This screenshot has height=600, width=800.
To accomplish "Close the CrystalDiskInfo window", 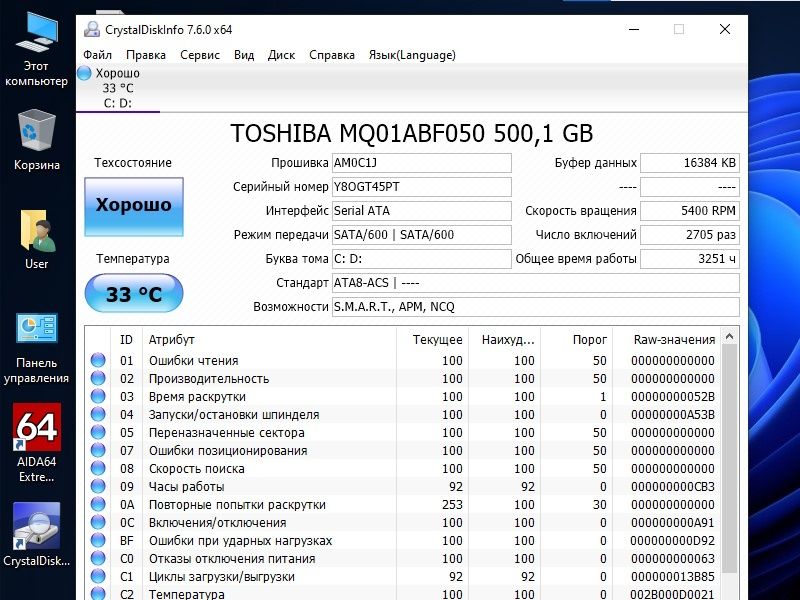I will [x=725, y=29].
